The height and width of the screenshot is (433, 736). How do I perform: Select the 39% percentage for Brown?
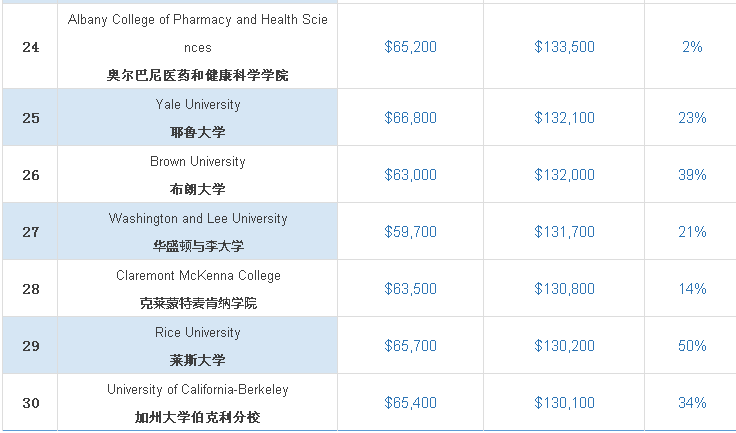coord(692,175)
